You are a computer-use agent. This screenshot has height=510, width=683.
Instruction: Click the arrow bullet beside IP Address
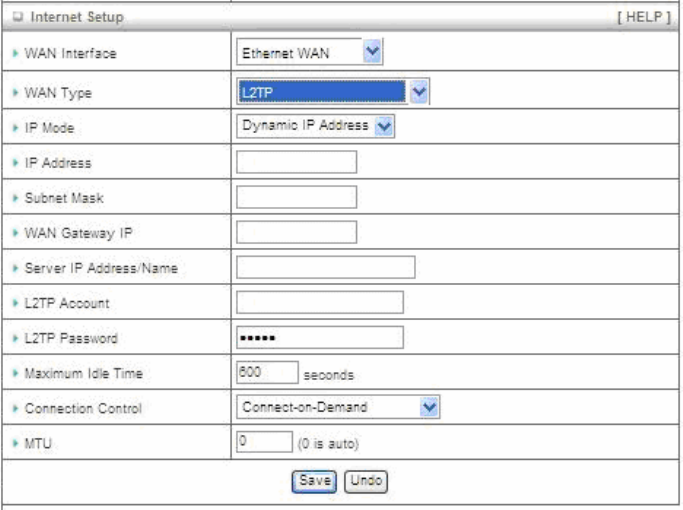16,162
